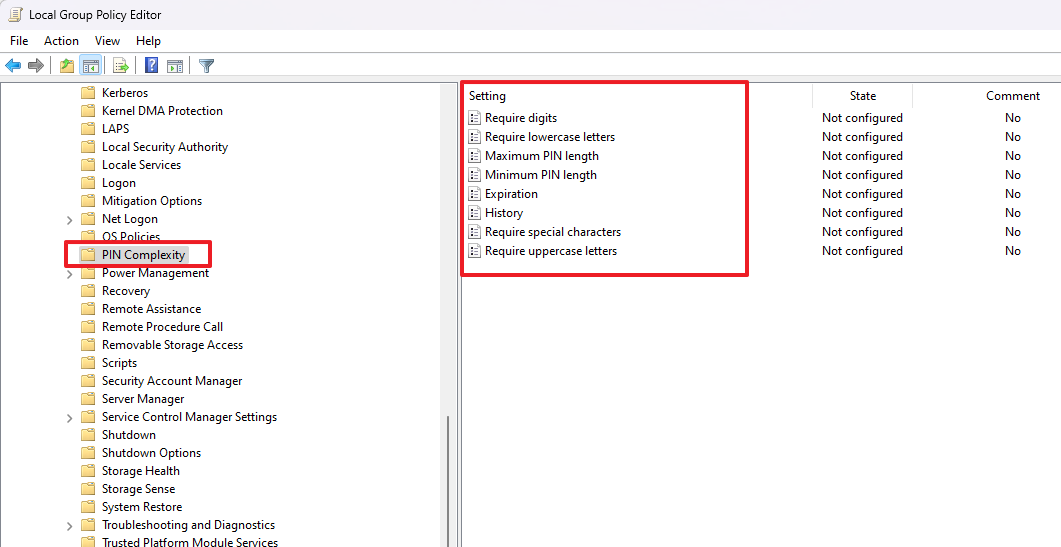
Task: Click the Back arrow toolbar icon
Action: coord(14,66)
